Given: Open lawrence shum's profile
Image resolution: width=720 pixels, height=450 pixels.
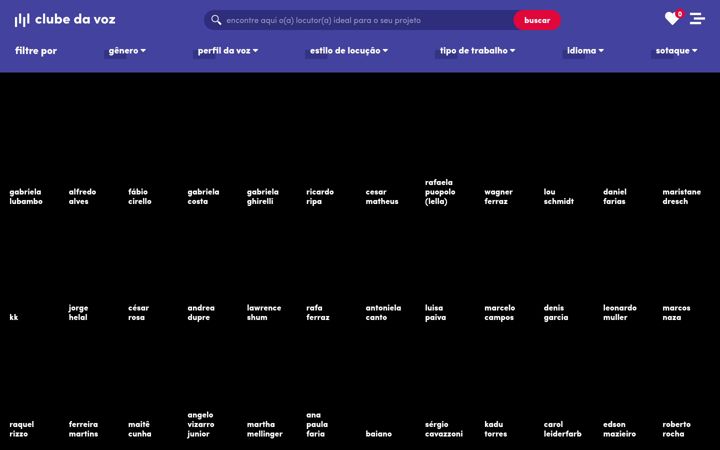Looking at the screenshot, I should pos(264,312).
